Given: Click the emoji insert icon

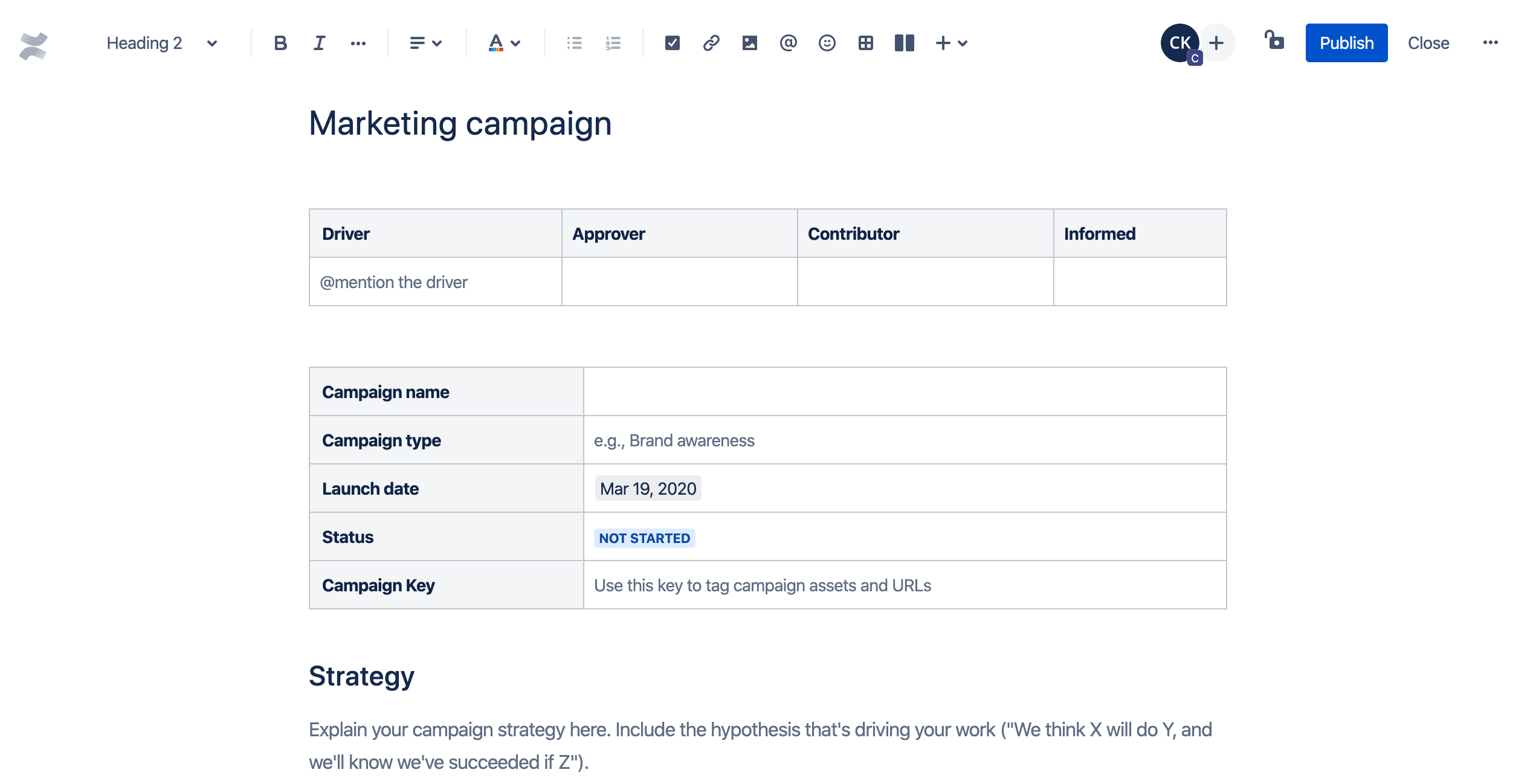Looking at the screenshot, I should [827, 42].
